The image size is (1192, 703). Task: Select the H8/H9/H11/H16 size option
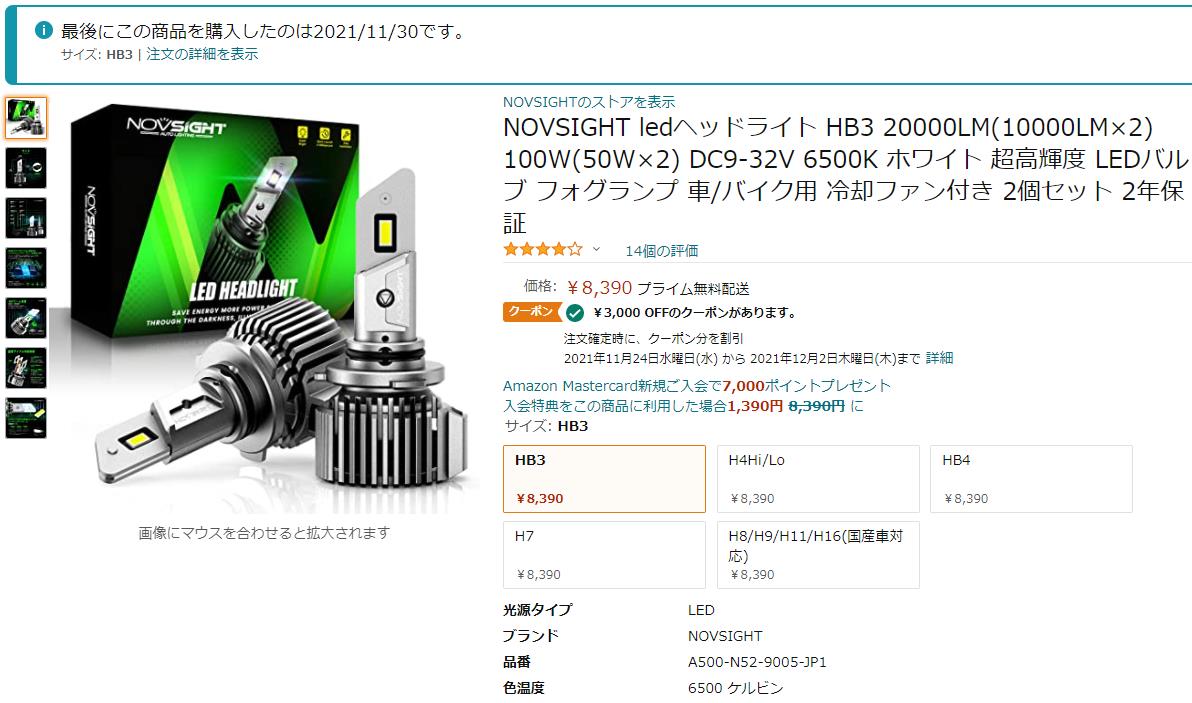[818, 555]
